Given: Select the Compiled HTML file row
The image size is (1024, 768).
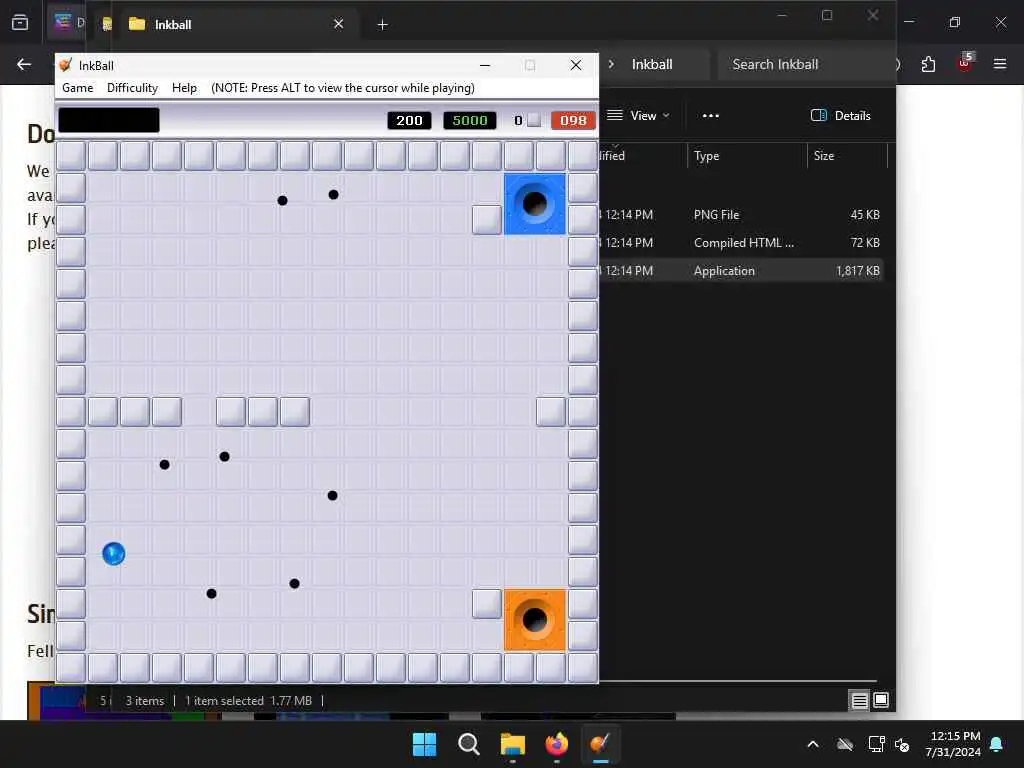Looking at the screenshot, I should pos(741,242).
